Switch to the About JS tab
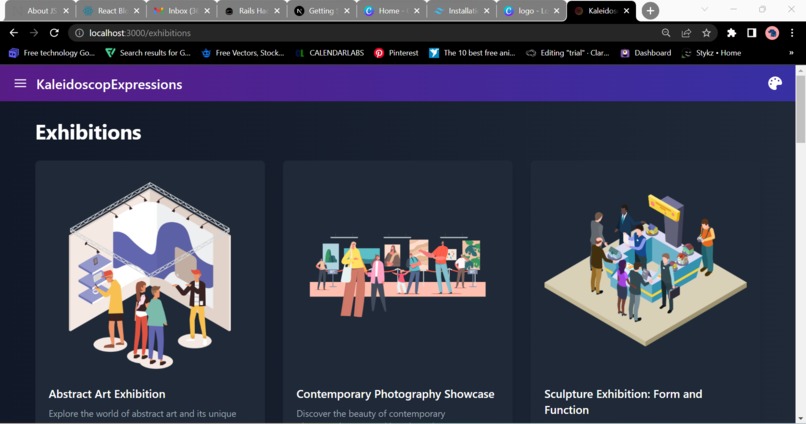The image size is (806, 424). coord(43,11)
